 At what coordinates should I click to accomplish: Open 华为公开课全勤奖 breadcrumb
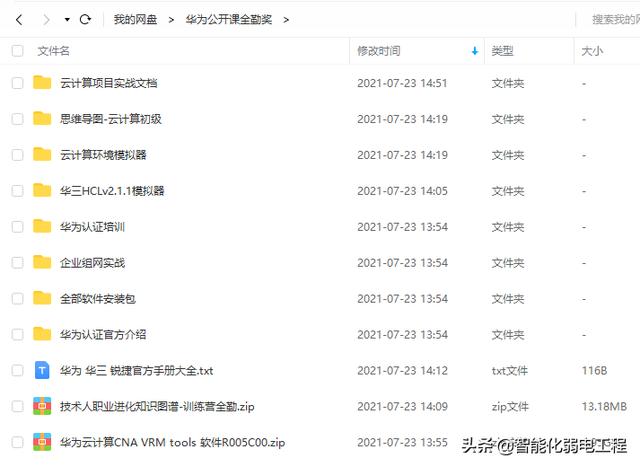click(x=229, y=19)
